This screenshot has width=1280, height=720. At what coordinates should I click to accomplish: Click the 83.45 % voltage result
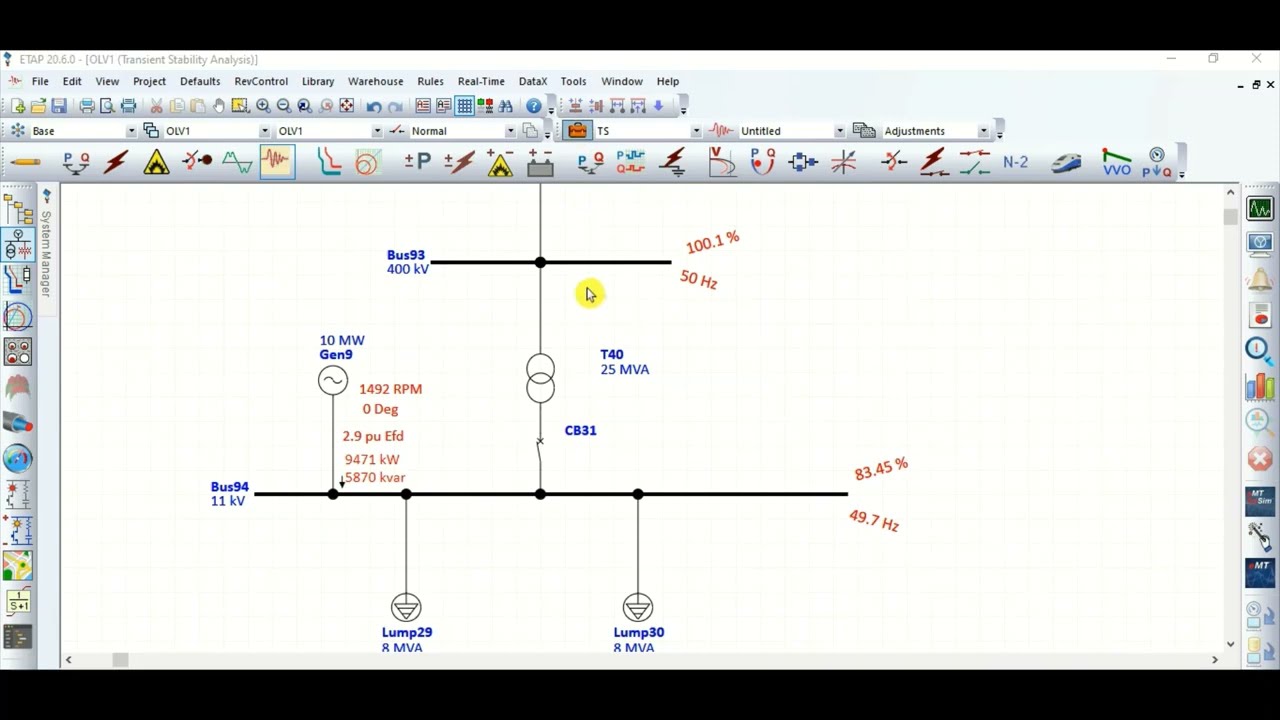pyautogui.click(x=881, y=468)
